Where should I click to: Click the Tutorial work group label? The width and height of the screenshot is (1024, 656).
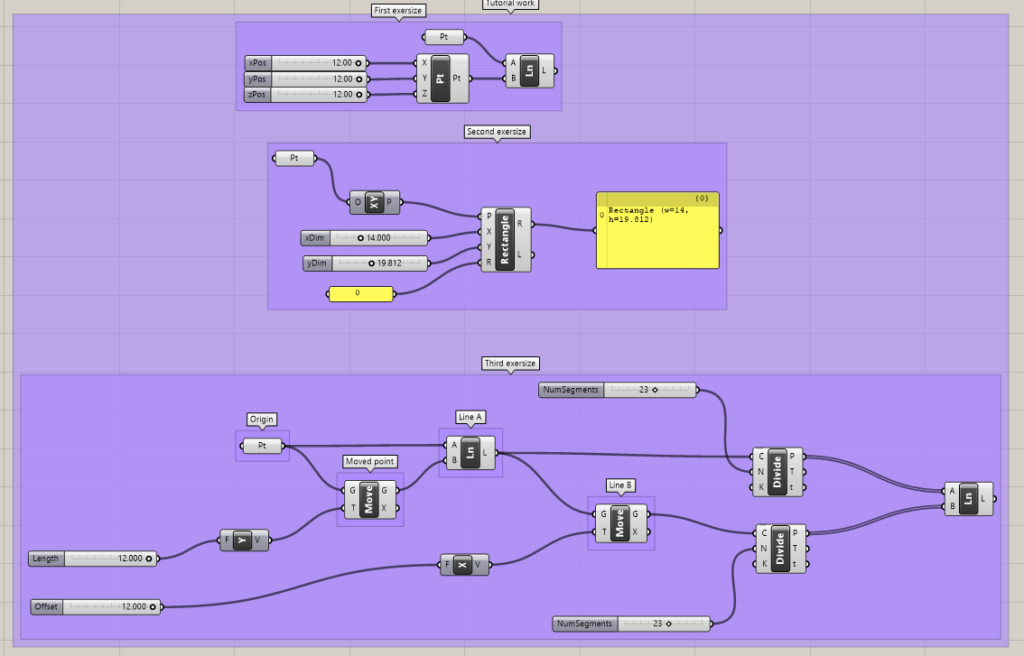point(510,4)
